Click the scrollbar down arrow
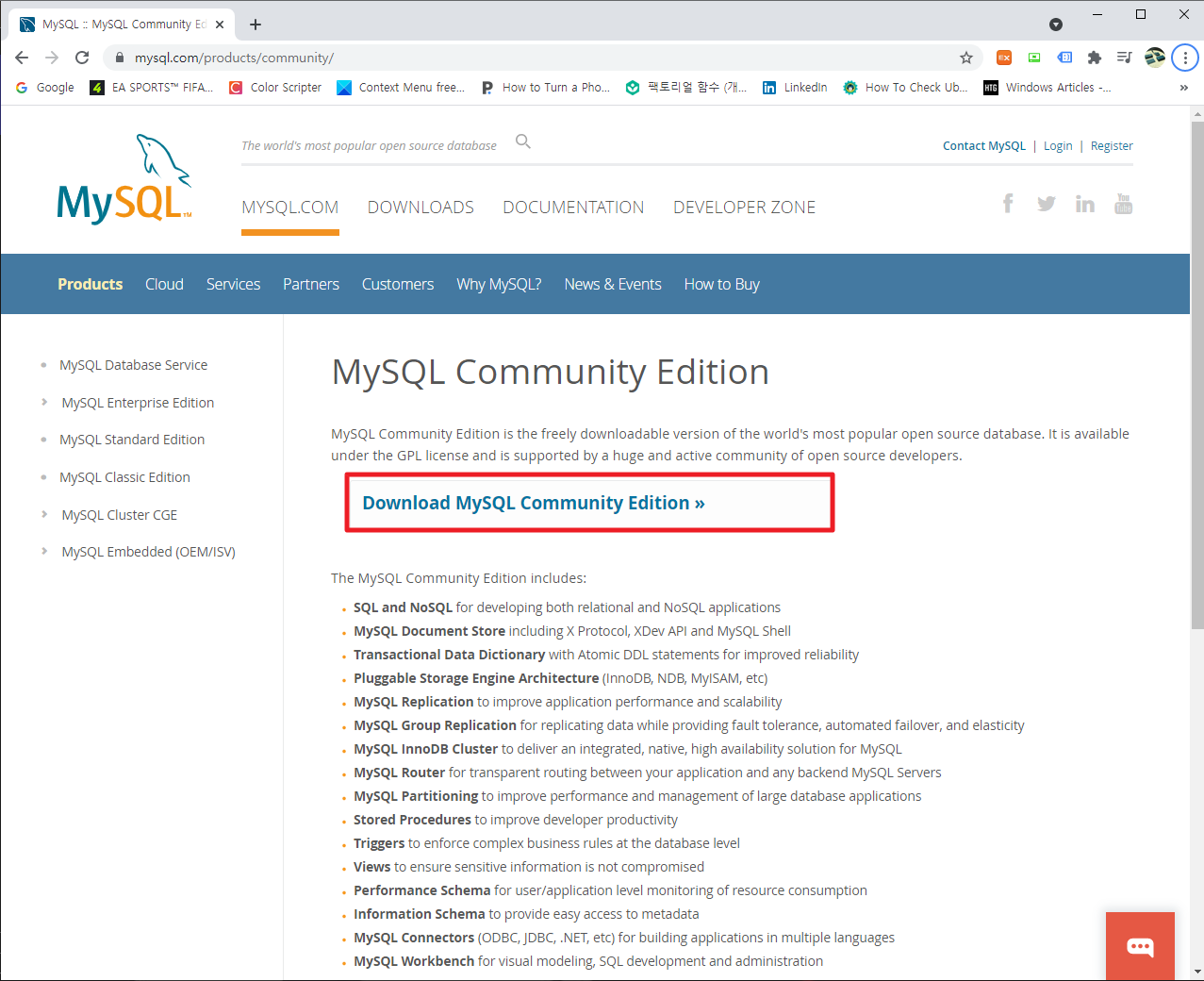This screenshot has height=981, width=1204. click(x=1197, y=972)
